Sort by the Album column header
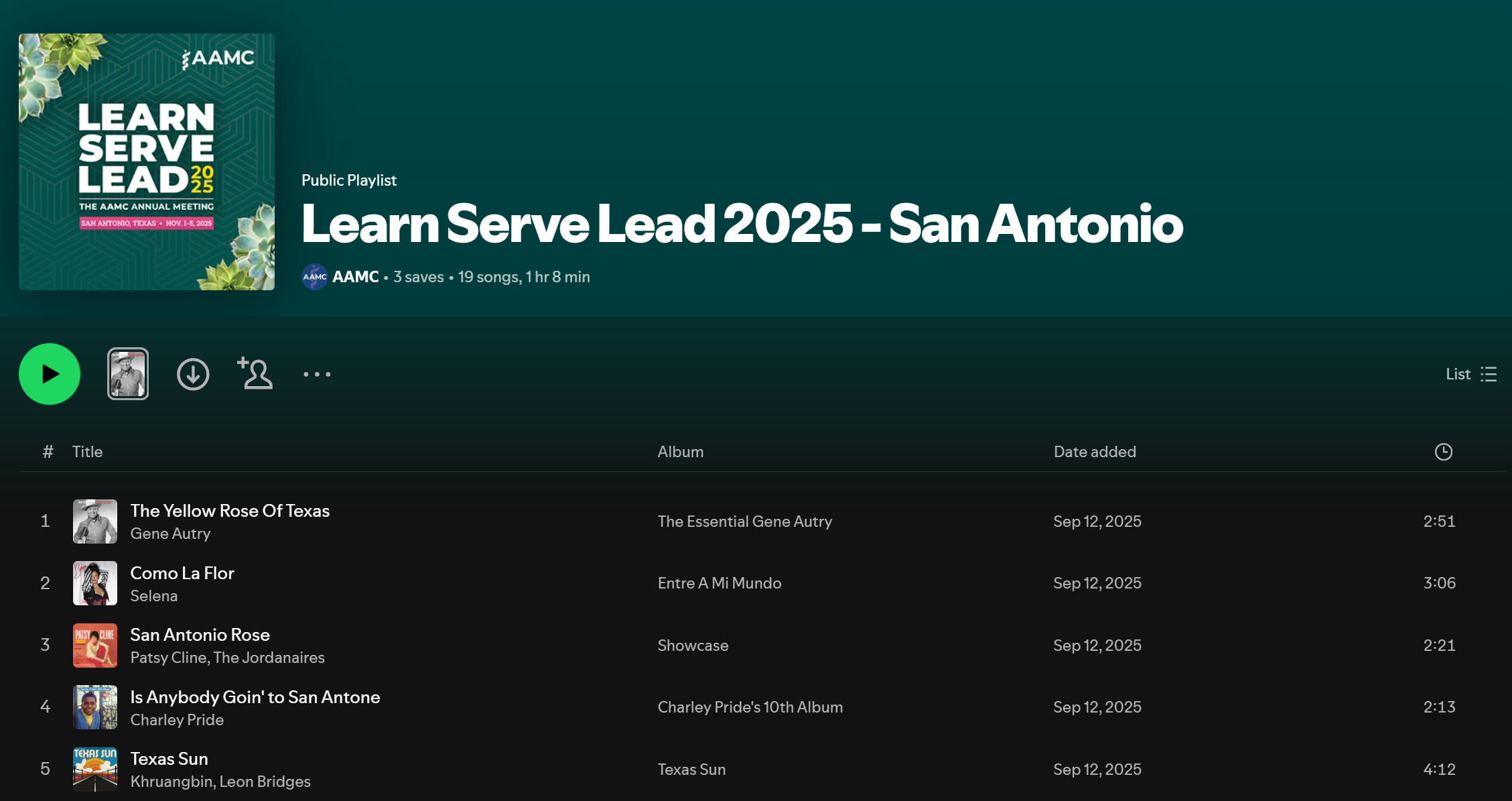 (680, 452)
